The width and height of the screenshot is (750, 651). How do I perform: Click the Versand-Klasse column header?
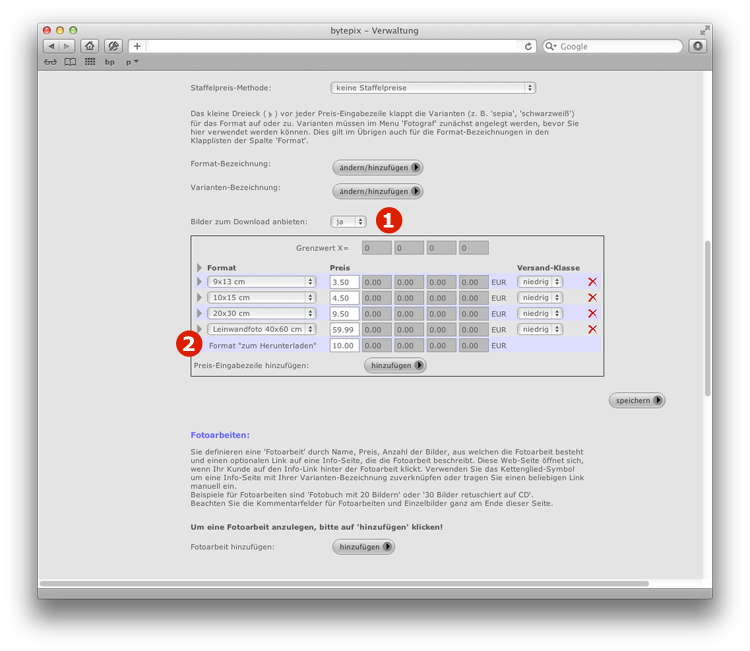click(x=548, y=268)
